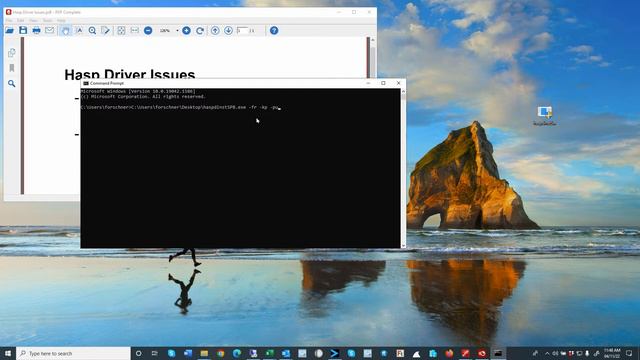This screenshot has height=360, width=640.
Task: Open the Help menu in PDF Complete
Action: click(61, 20)
